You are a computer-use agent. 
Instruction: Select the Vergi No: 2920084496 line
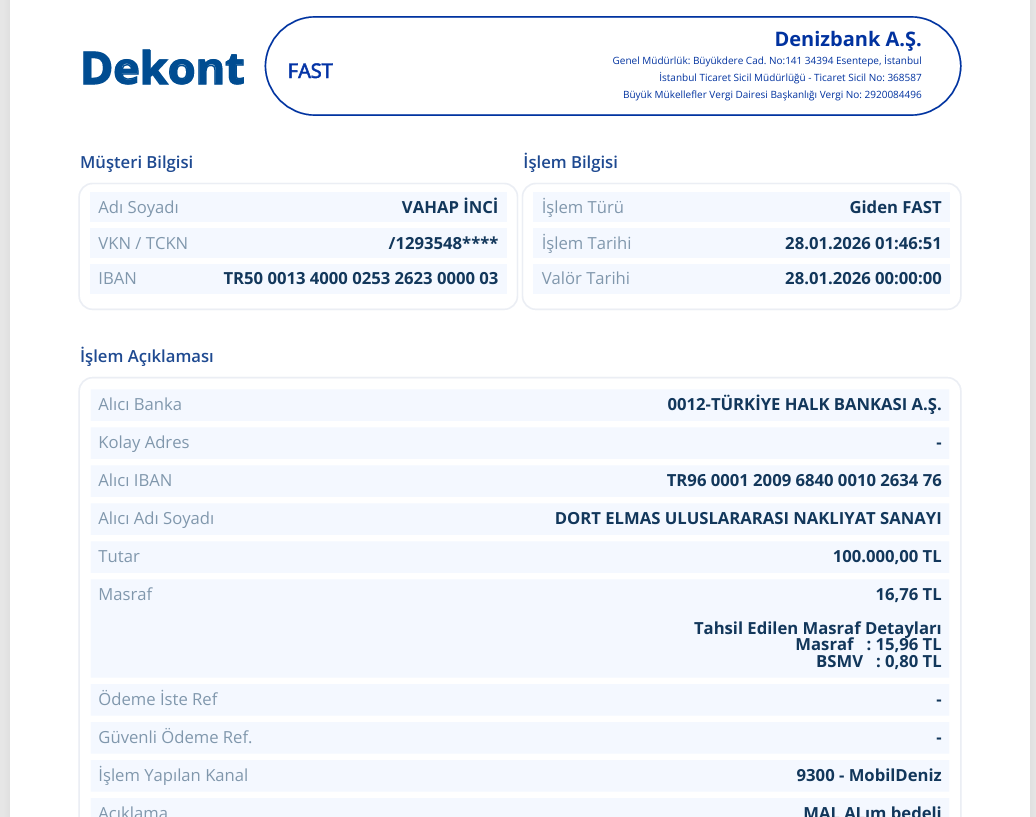click(772, 94)
